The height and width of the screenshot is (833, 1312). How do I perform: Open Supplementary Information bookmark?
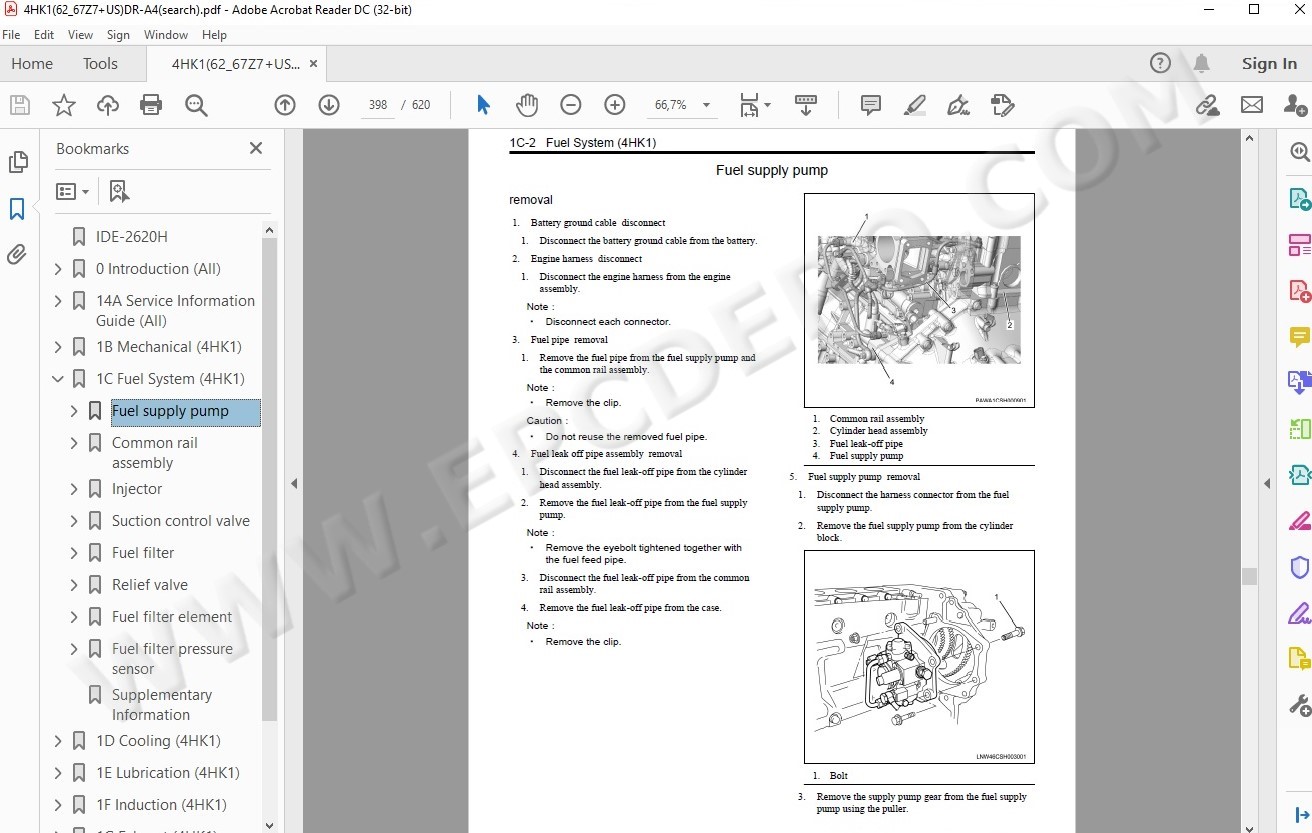point(162,705)
